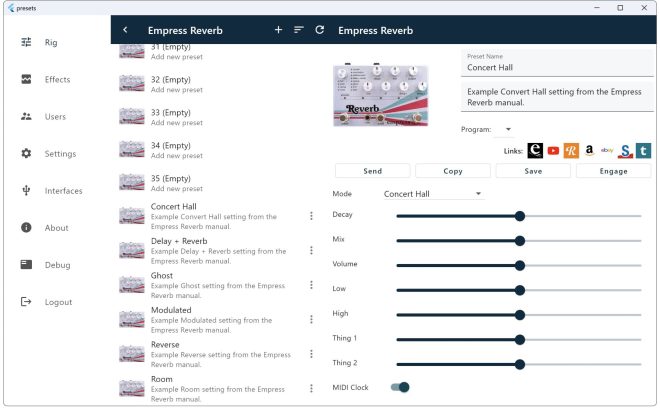Click the Logout icon in sidebar

click(26, 302)
